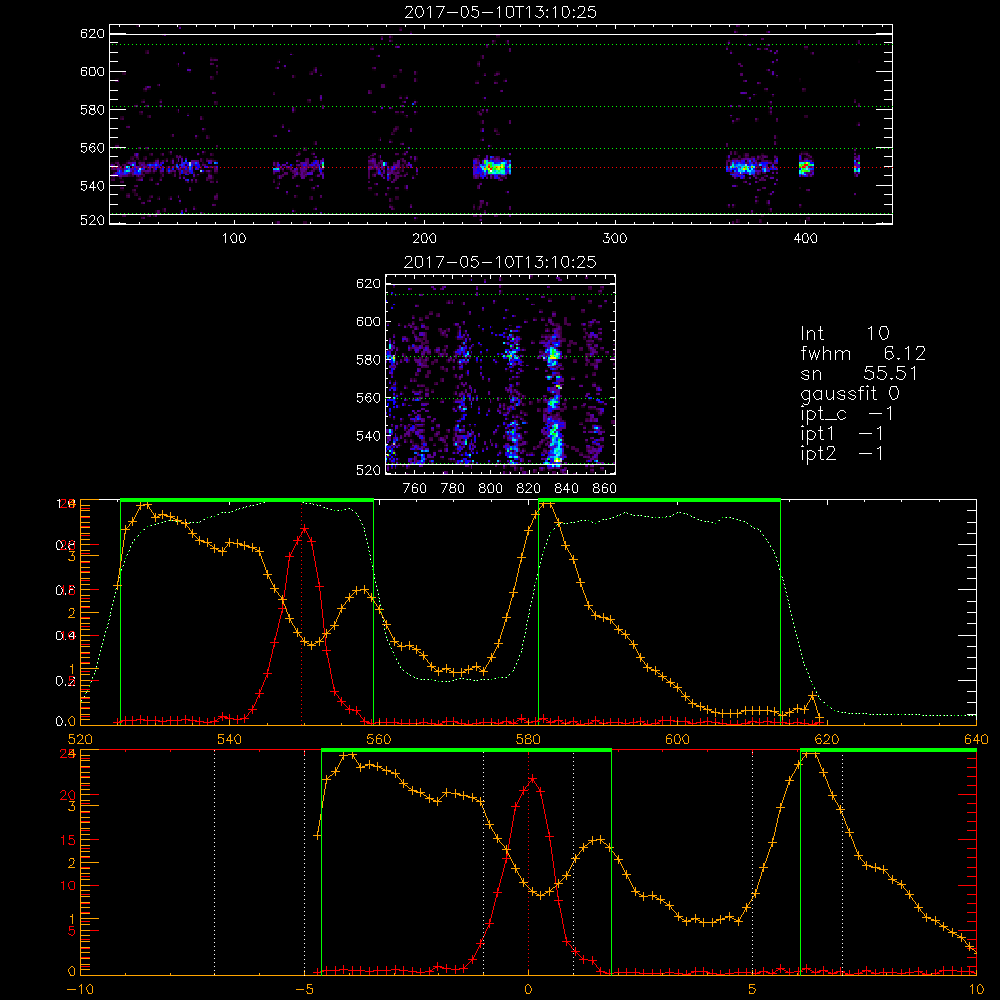Click x-axis label 0 of bottom plot
Image resolution: width=1000 pixels, height=1000 pixels.
528,990
